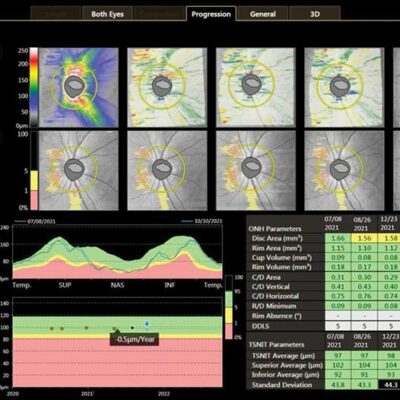Click the -0.5µm/Year rate tooltip

tap(134, 339)
